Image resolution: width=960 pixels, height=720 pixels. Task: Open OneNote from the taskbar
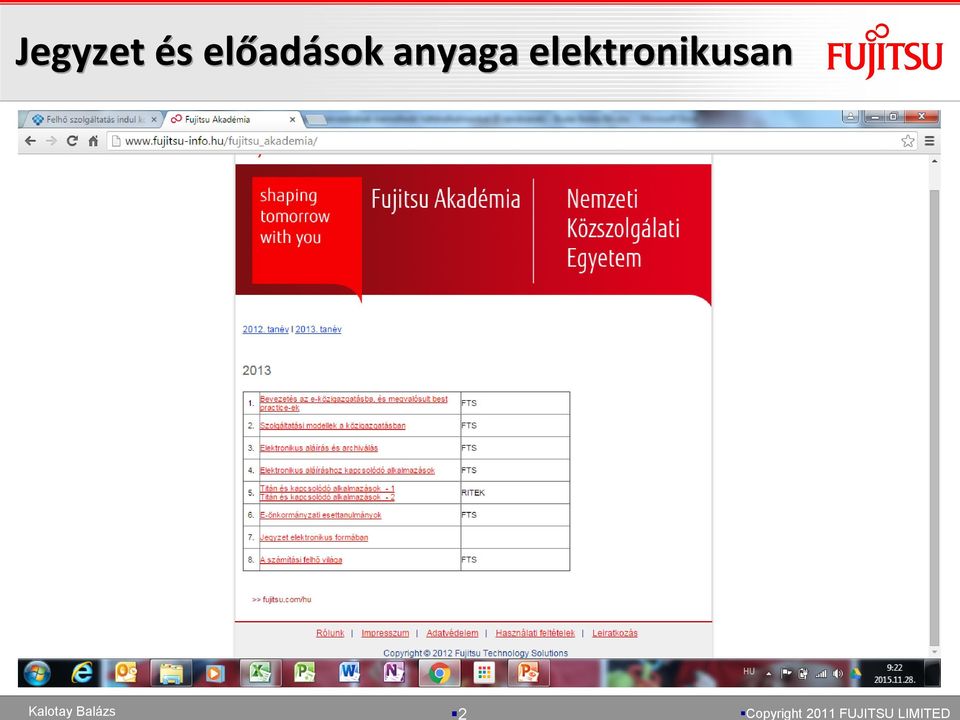(x=394, y=673)
